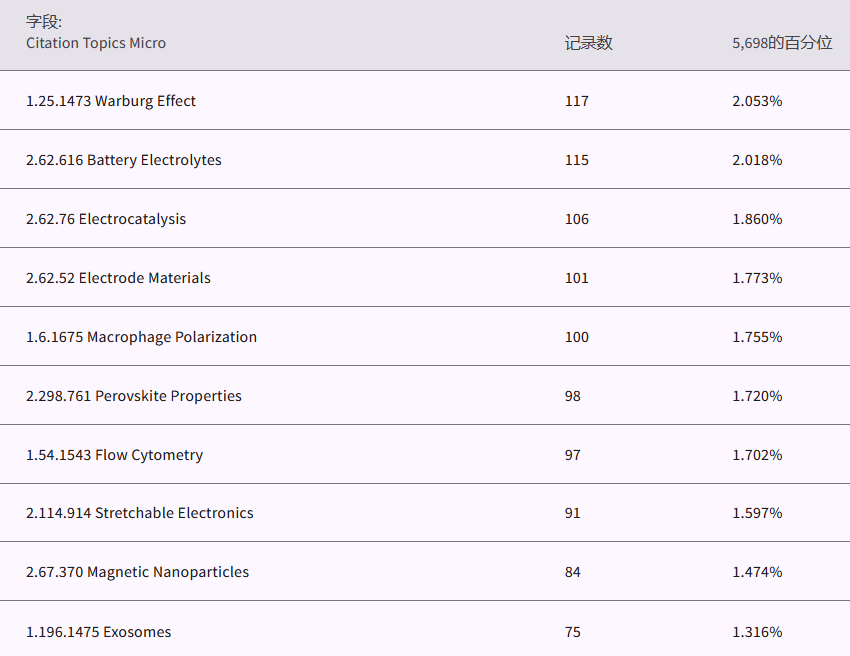Select the 1.316% percentage for Exosomes
The height and width of the screenshot is (656, 850).
757,632
